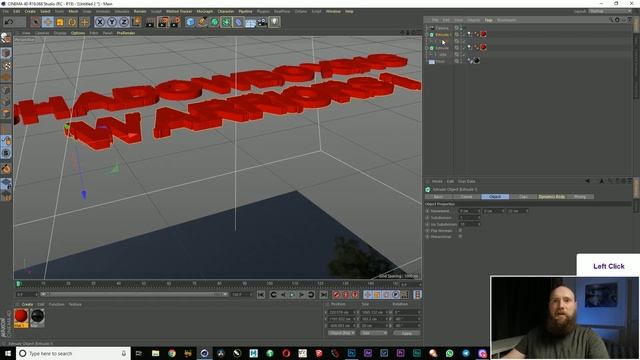Open the Render menu

point(140,11)
